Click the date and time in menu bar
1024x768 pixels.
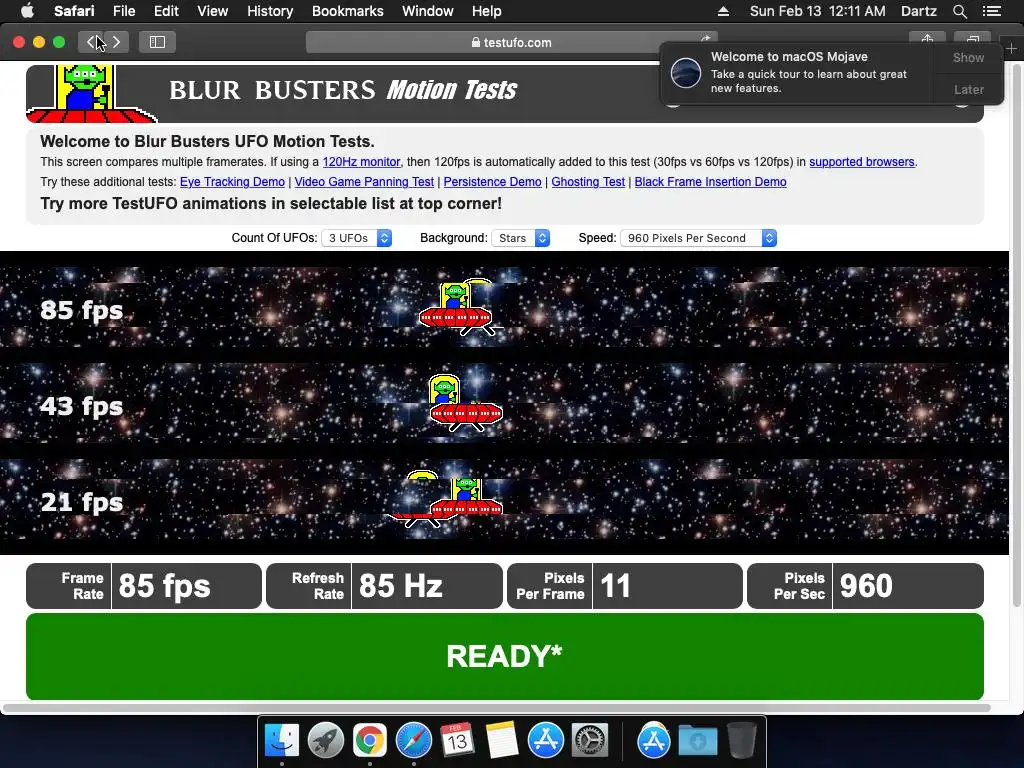[818, 11]
